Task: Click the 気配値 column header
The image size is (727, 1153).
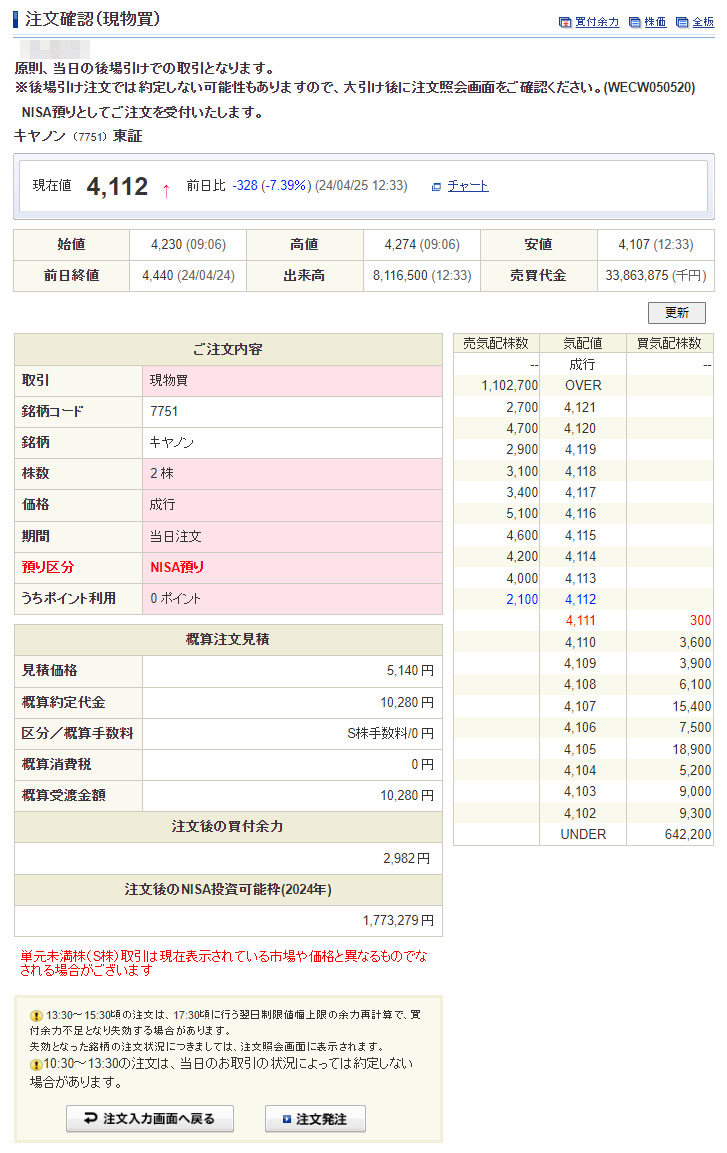Action: [582, 343]
